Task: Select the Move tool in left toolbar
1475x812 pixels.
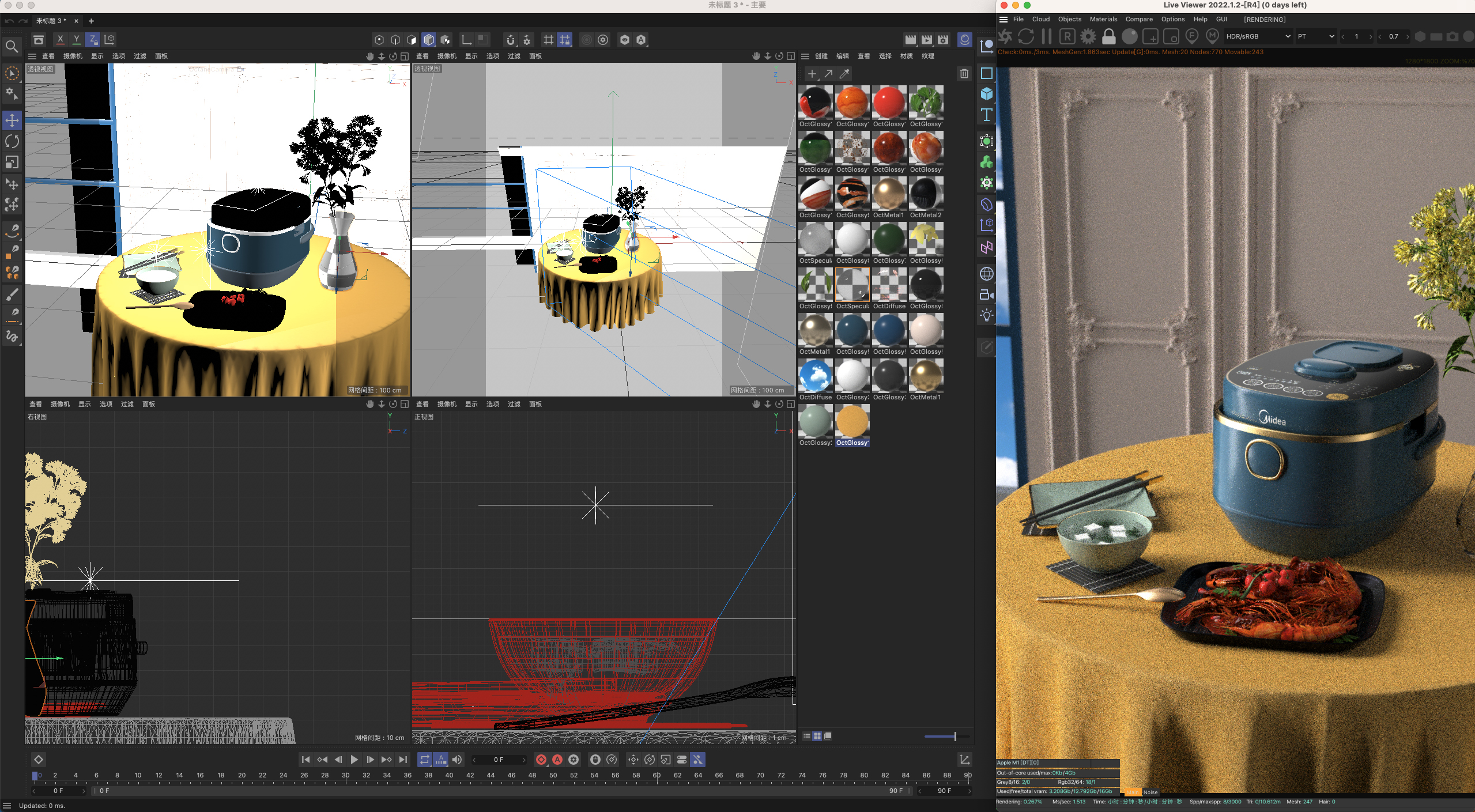Action: [x=12, y=120]
